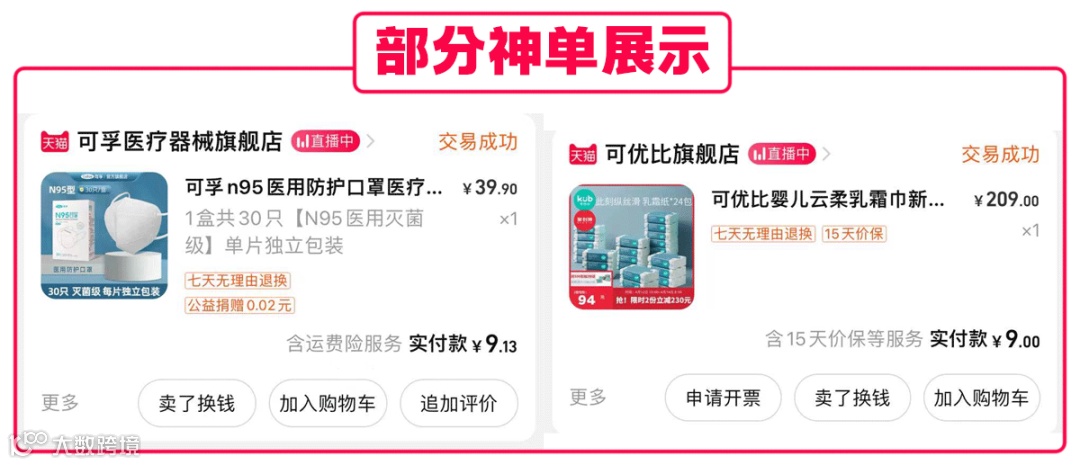Click the 15天价保 tag
This screenshot has height=465, width=1080.
[x=854, y=234]
